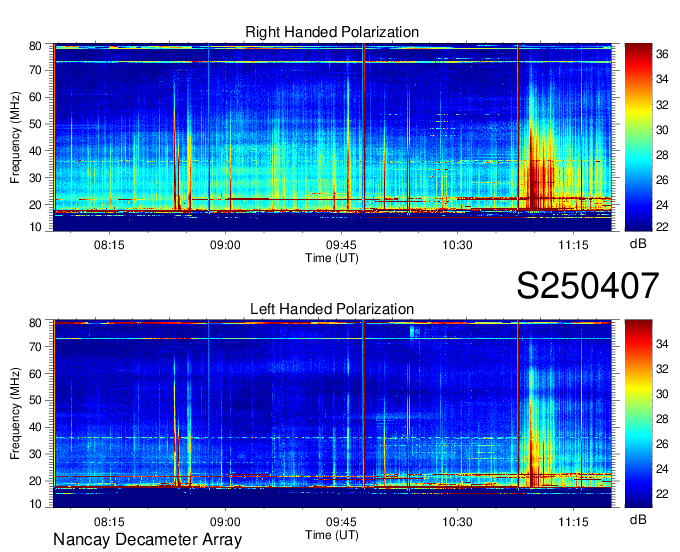Select the 30 MHz tick of left-handed plot
680x552 pixels.
pos(35,454)
